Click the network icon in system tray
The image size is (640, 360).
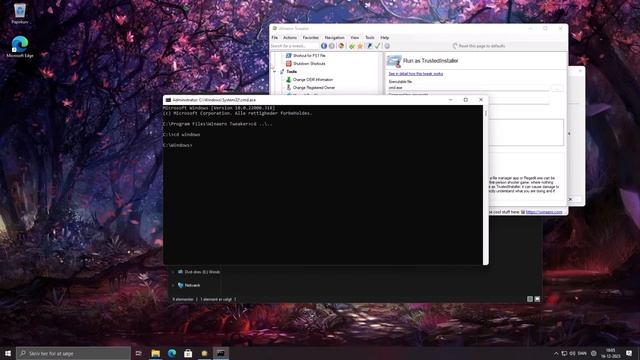coord(564,353)
